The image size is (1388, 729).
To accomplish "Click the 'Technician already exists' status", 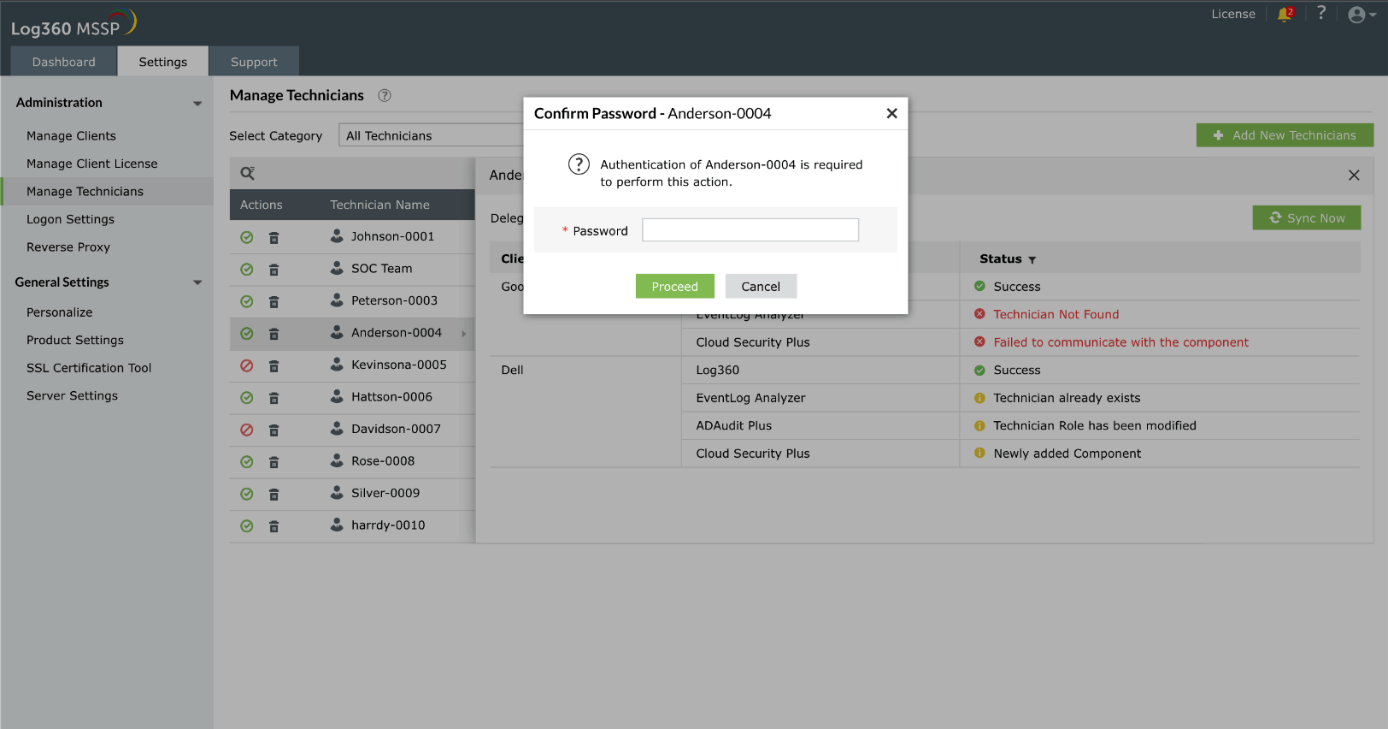I will [x=1067, y=399].
